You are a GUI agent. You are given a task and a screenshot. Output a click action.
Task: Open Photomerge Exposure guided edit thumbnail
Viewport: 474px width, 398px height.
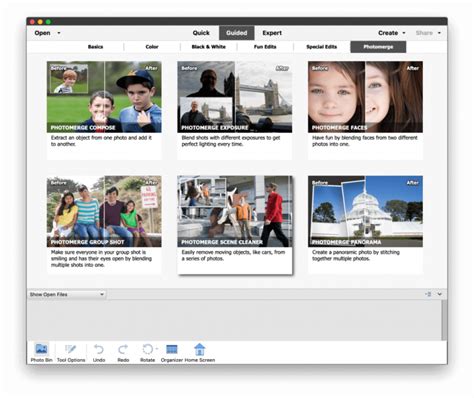(x=235, y=97)
